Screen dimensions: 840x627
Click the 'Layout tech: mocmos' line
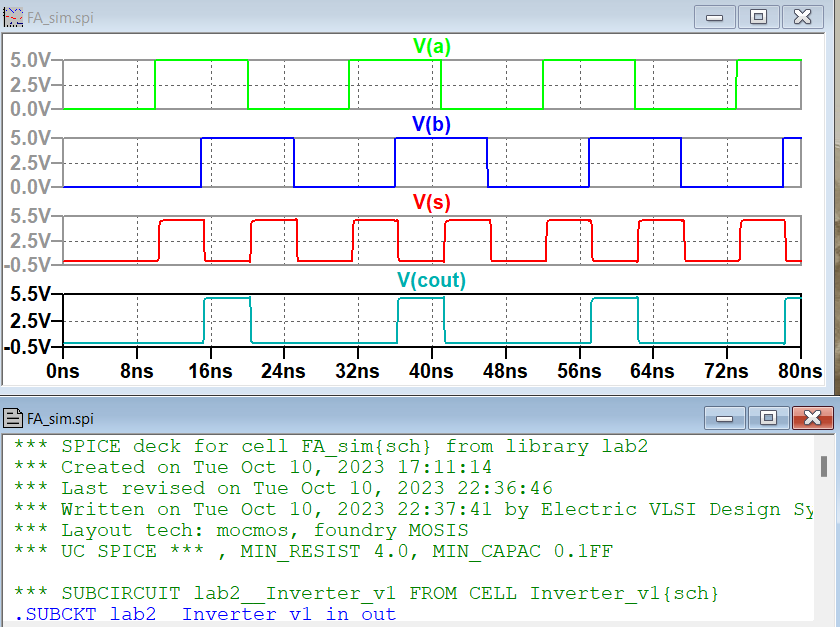(241, 530)
